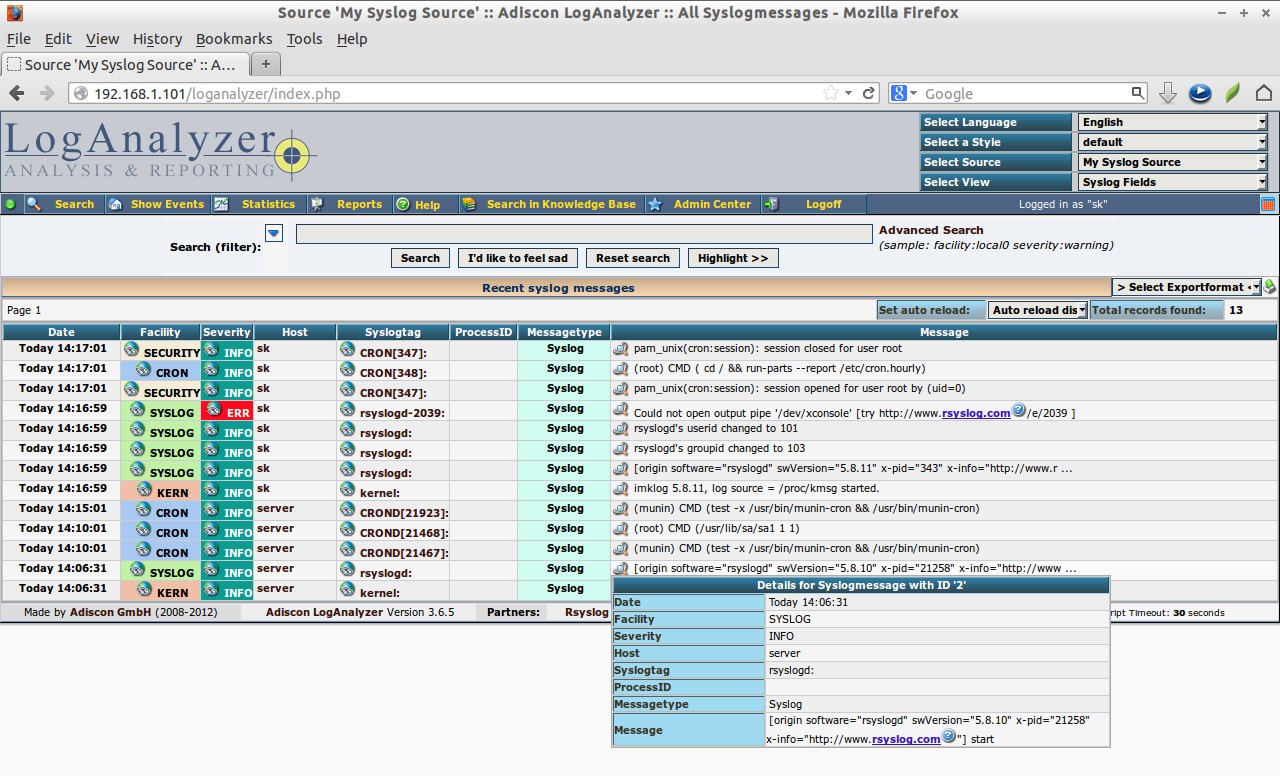1280x776 pixels.
Task: Click the Firefox Downloads arrow icon
Action: [1168, 93]
